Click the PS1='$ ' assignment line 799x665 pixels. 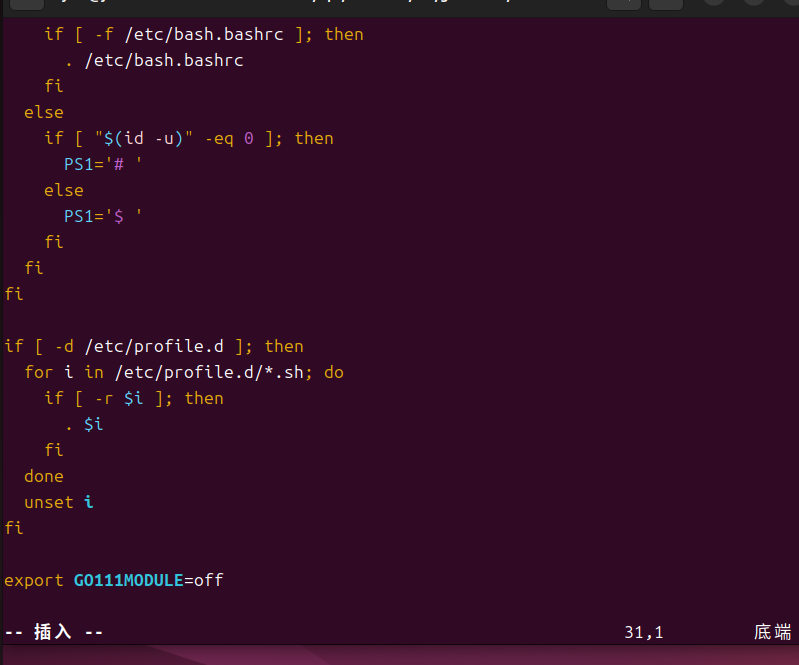click(x=103, y=216)
